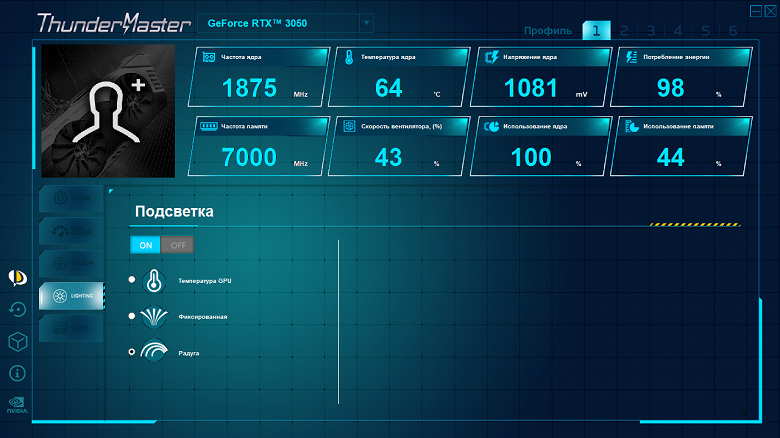Image resolution: width=780 pixels, height=438 pixels.
Task: Click the fountain icon for Фиксированная mode
Action: (x=154, y=317)
